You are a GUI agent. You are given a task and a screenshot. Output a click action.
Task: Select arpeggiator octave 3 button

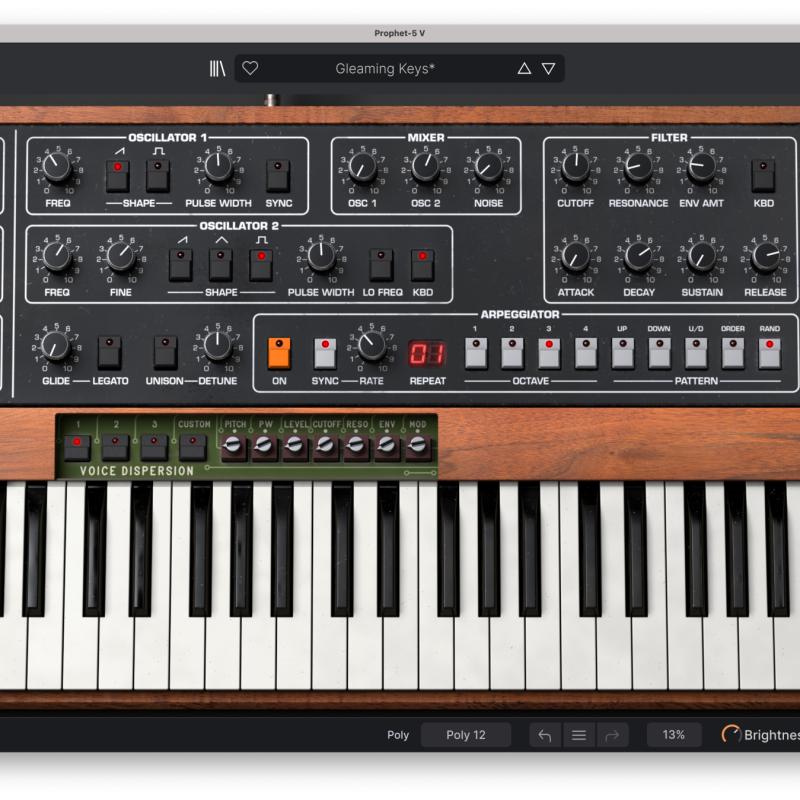pyautogui.click(x=549, y=353)
